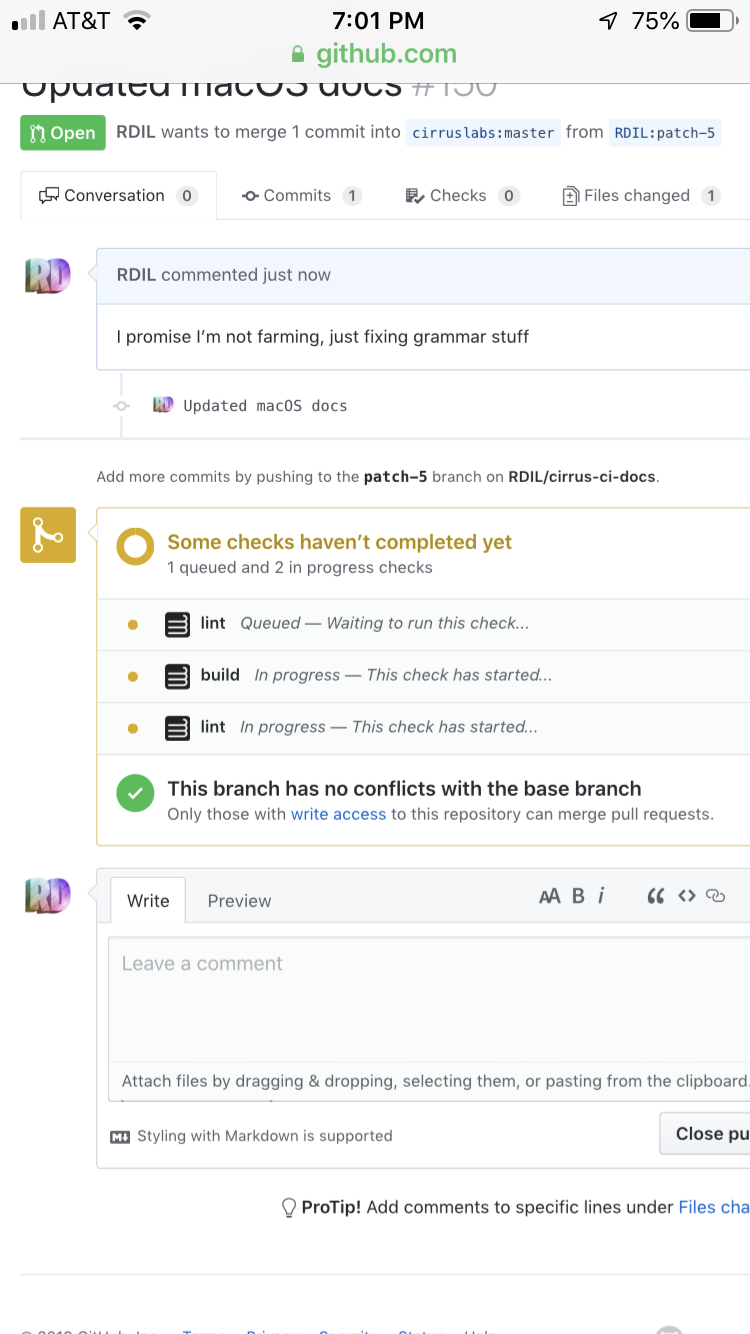Insert a blockquote using the quote icon

(x=656, y=895)
